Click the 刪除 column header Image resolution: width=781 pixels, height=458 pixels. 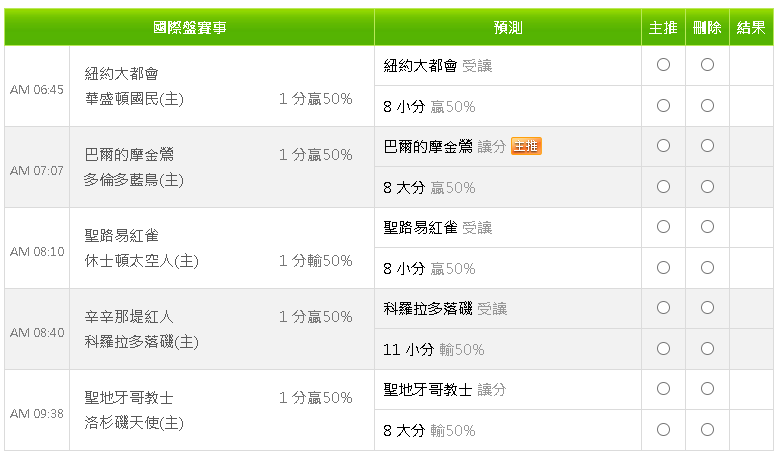pyautogui.click(x=707, y=28)
